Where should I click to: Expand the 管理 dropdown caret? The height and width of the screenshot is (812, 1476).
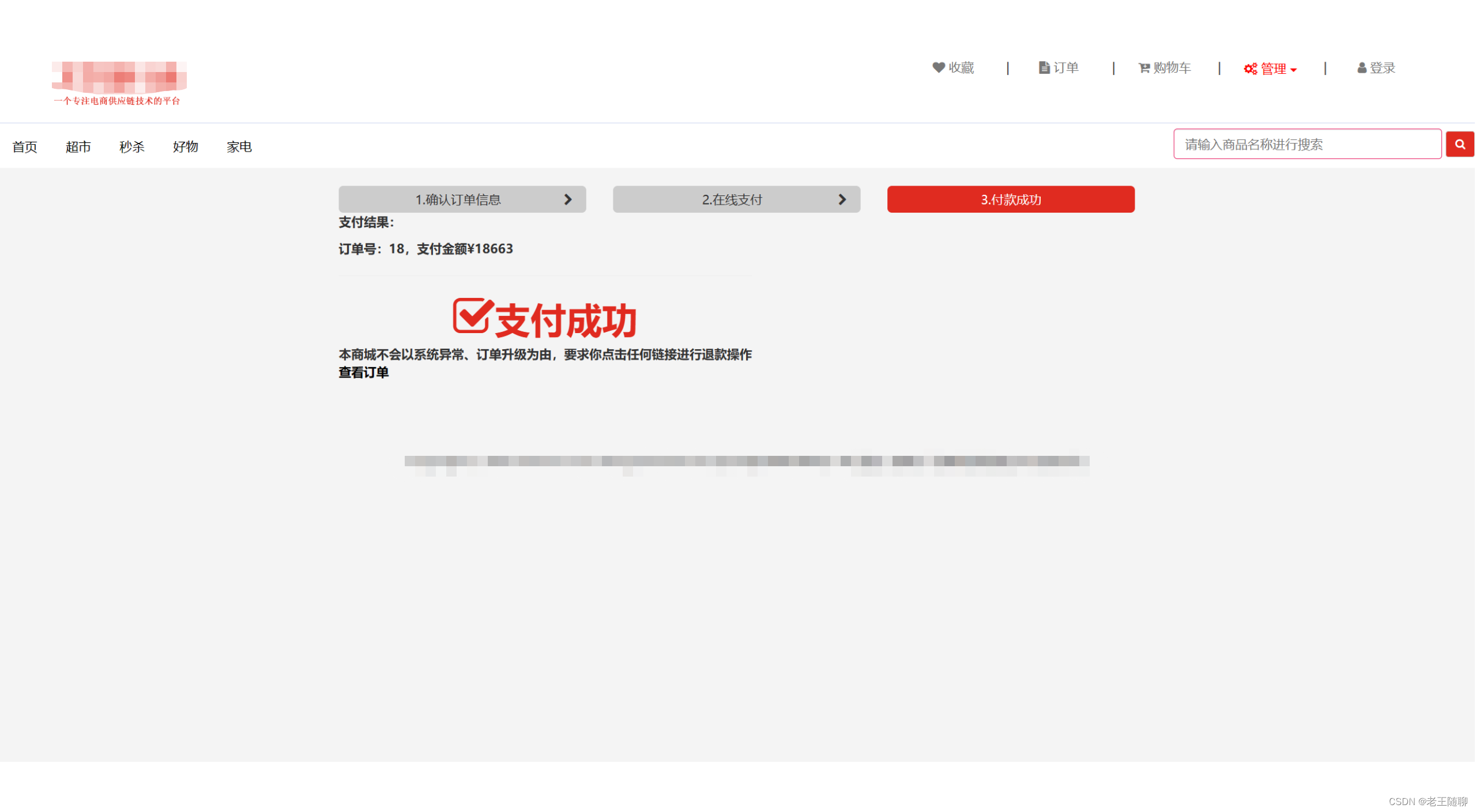(1293, 70)
